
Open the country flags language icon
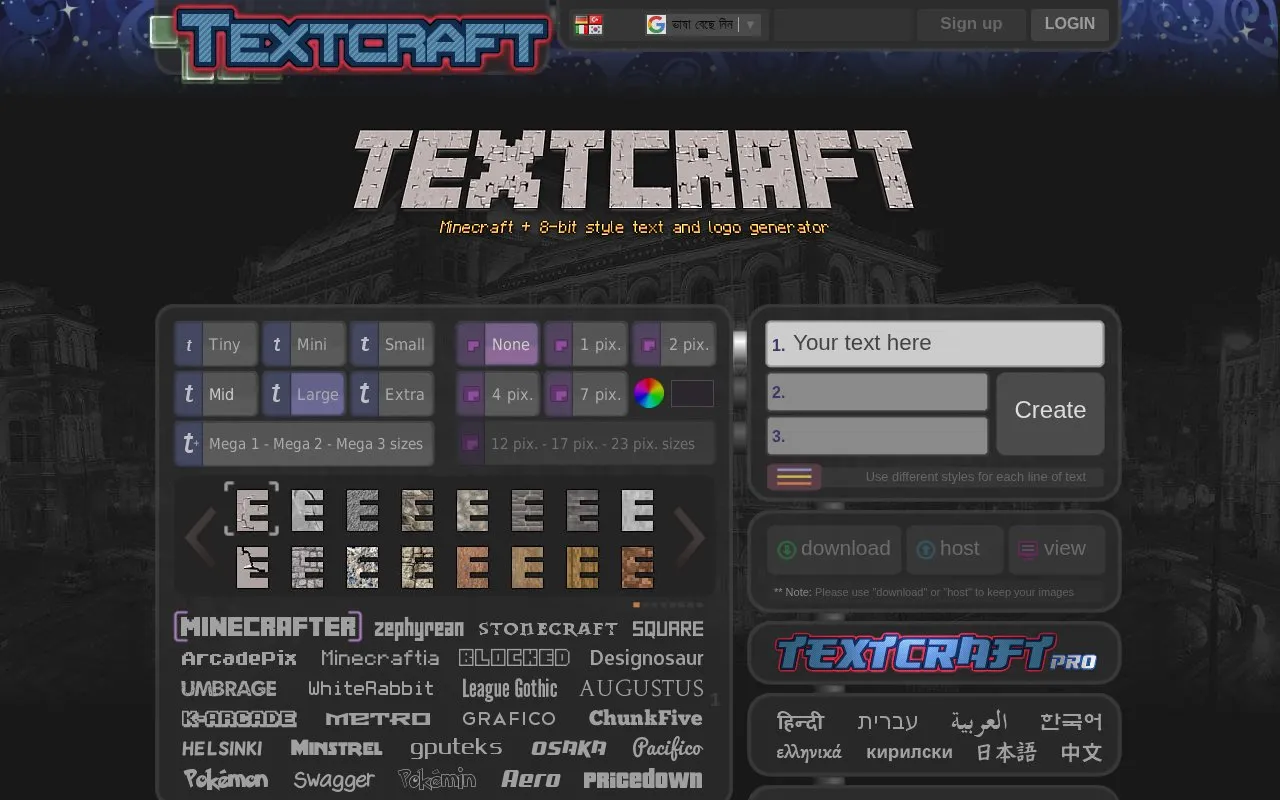click(589, 24)
